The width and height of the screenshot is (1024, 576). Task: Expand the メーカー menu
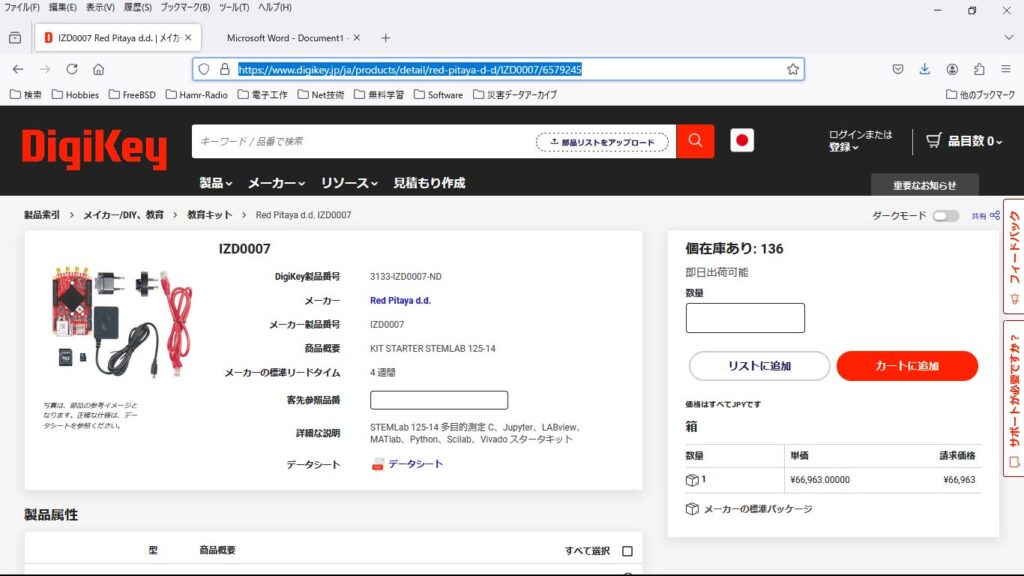[276, 183]
